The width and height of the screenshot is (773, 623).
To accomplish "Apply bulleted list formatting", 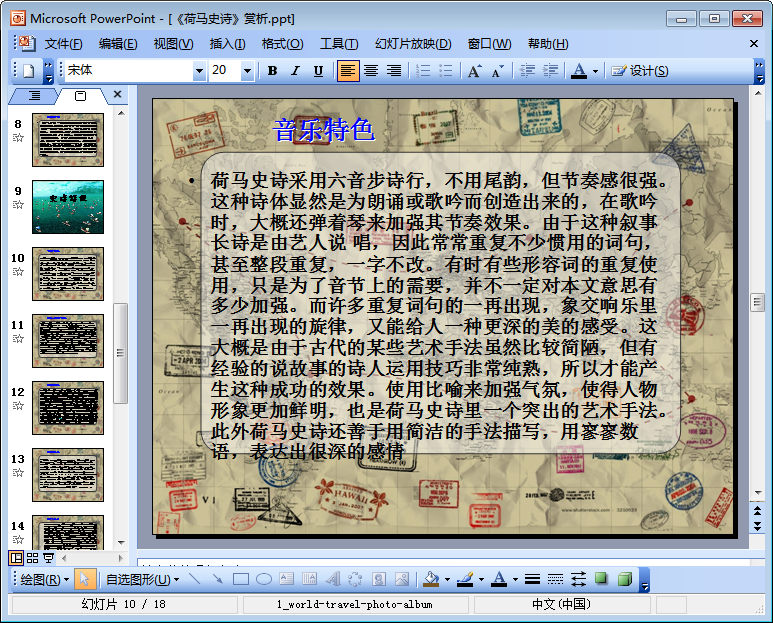I will pyautogui.click(x=446, y=71).
